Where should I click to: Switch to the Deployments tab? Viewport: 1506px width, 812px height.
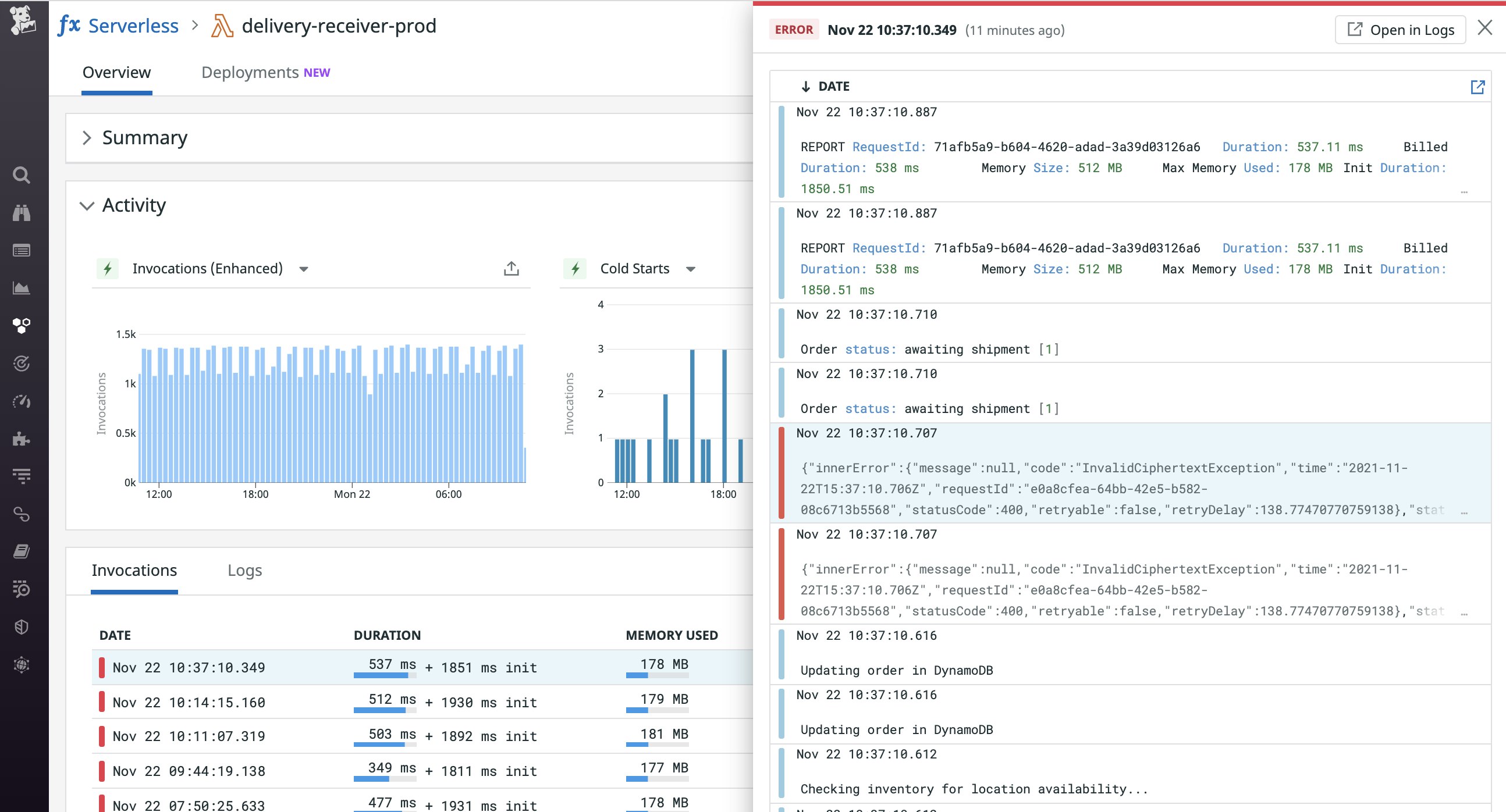coord(250,73)
